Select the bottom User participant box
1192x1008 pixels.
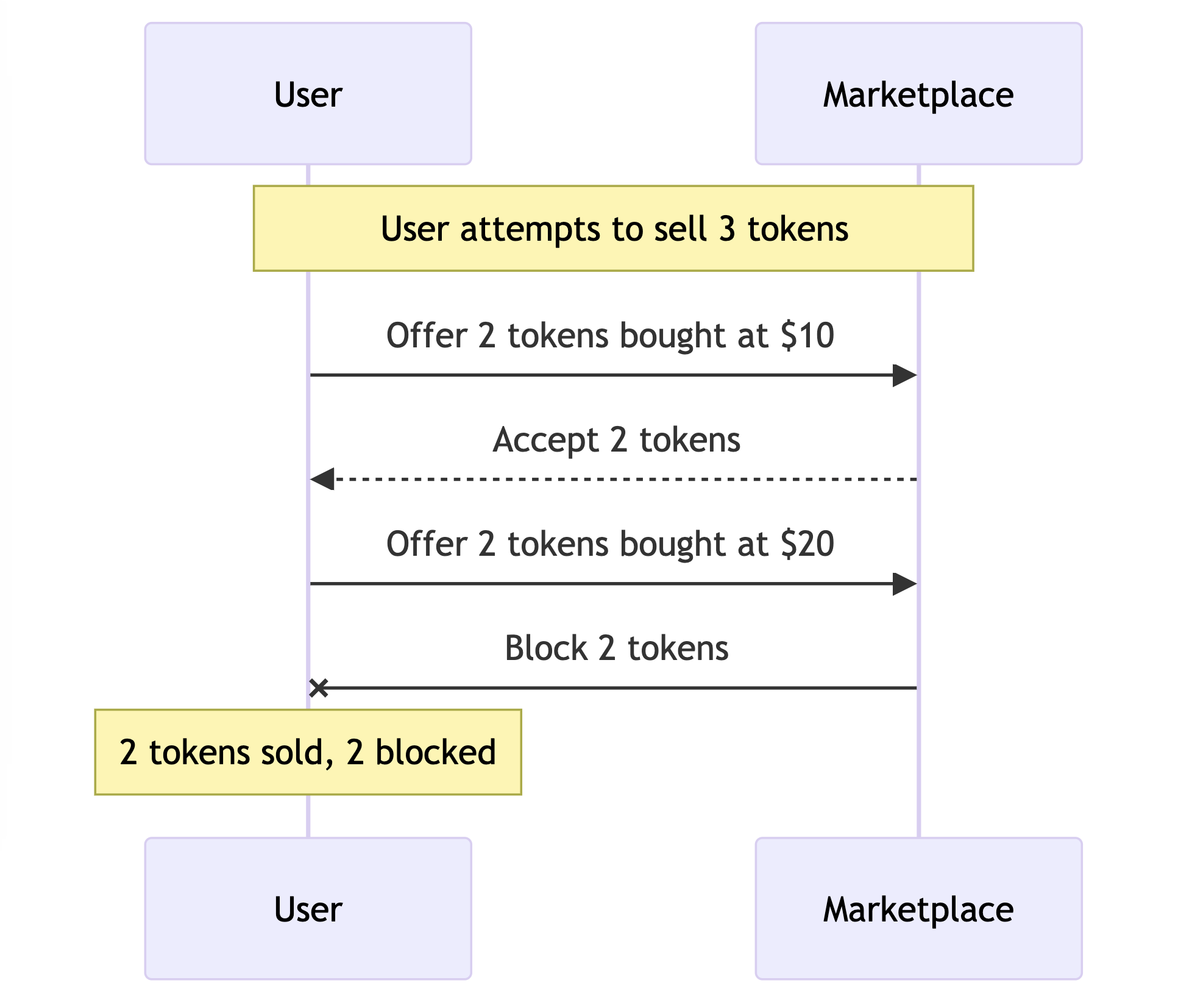(x=308, y=909)
